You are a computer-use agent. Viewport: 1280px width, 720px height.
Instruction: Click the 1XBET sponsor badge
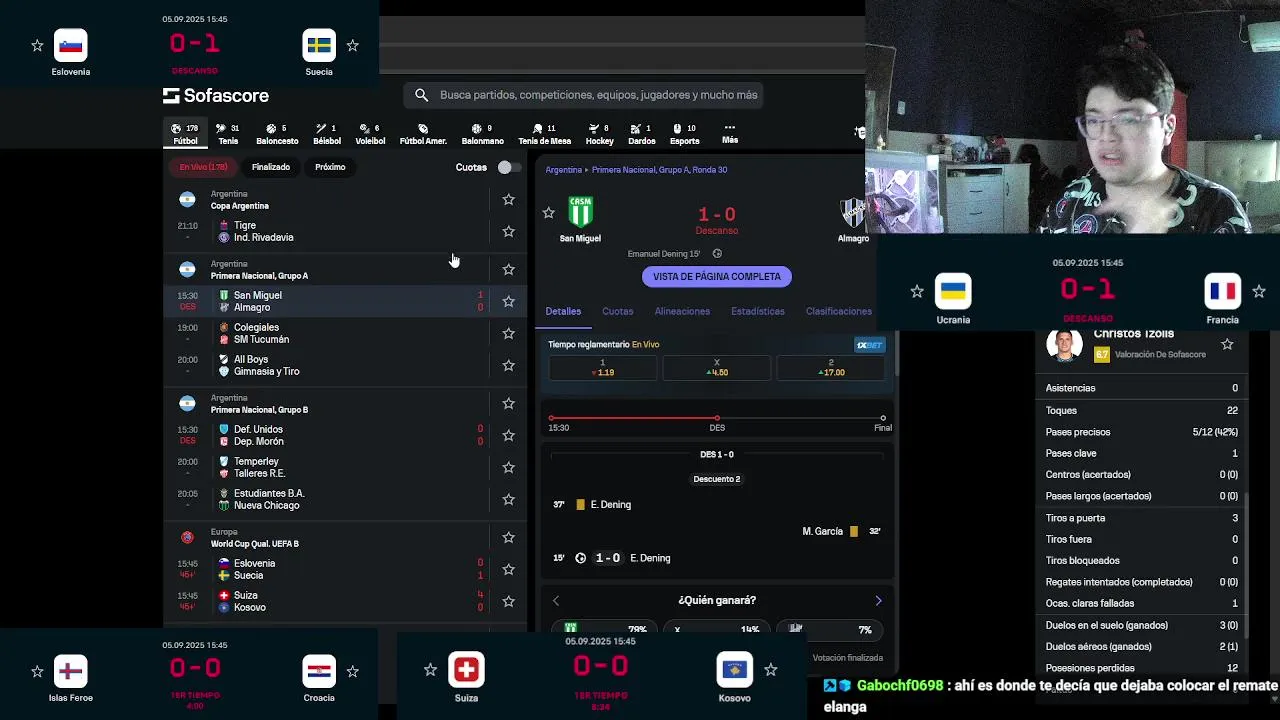click(x=869, y=345)
